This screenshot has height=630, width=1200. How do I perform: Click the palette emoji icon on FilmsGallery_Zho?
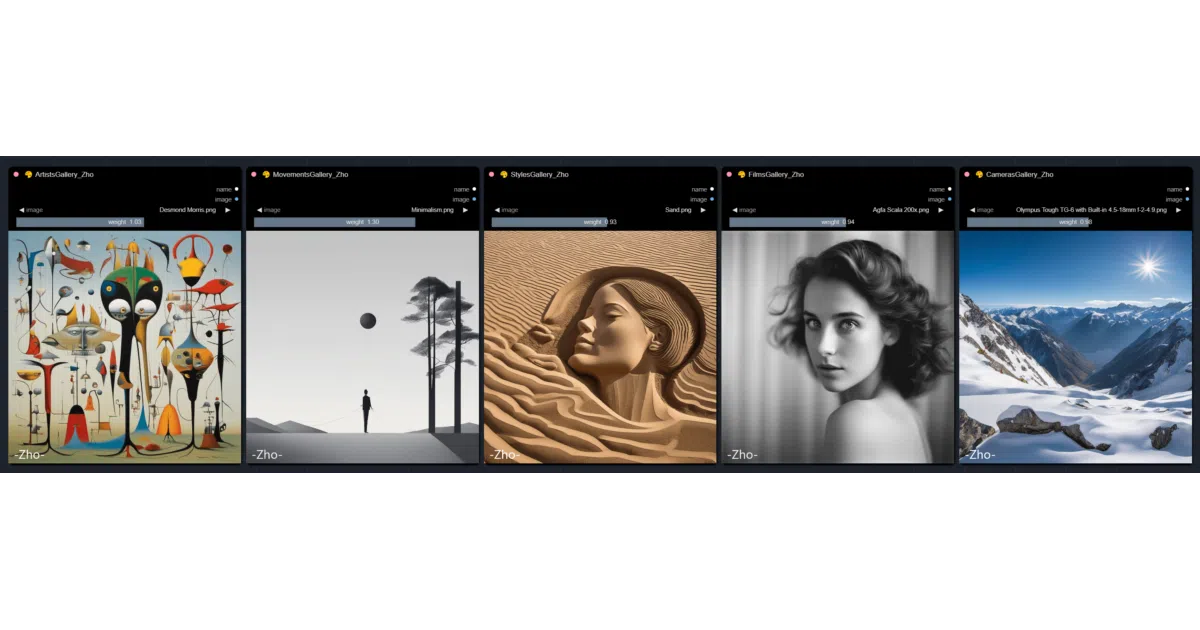pyautogui.click(x=742, y=174)
